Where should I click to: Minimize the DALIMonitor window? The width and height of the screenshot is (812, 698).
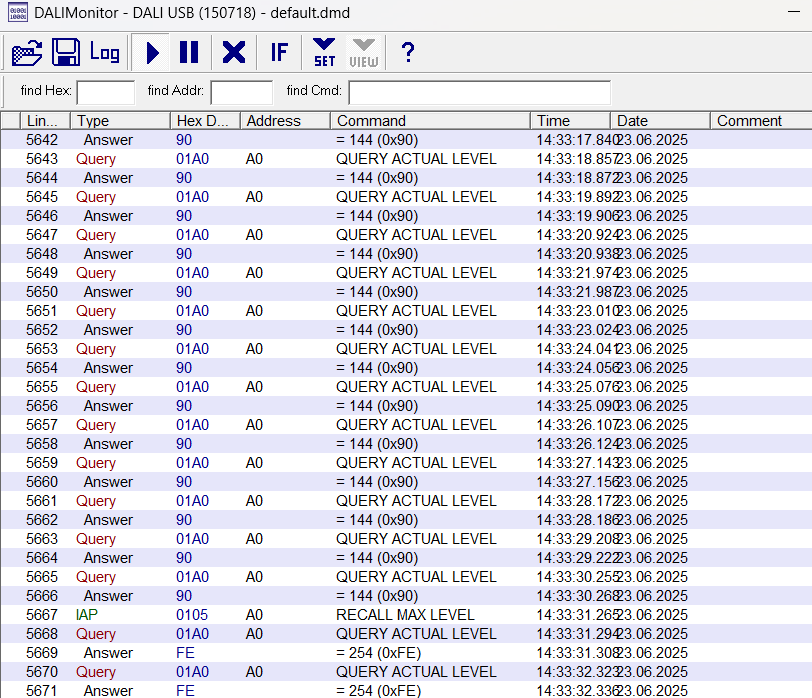pyautogui.click(x=793, y=11)
